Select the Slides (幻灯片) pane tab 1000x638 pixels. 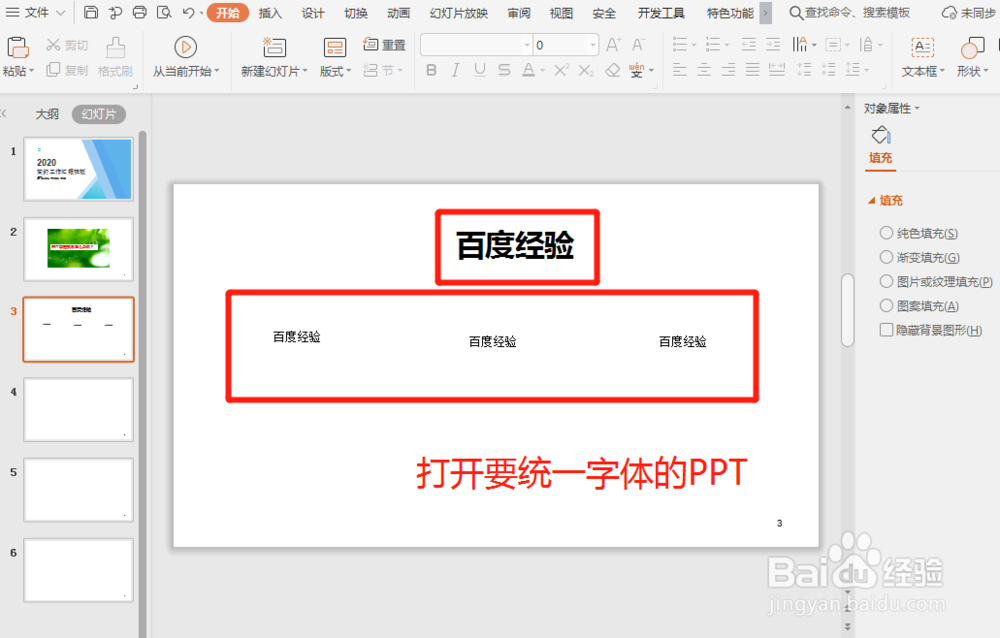coord(99,114)
